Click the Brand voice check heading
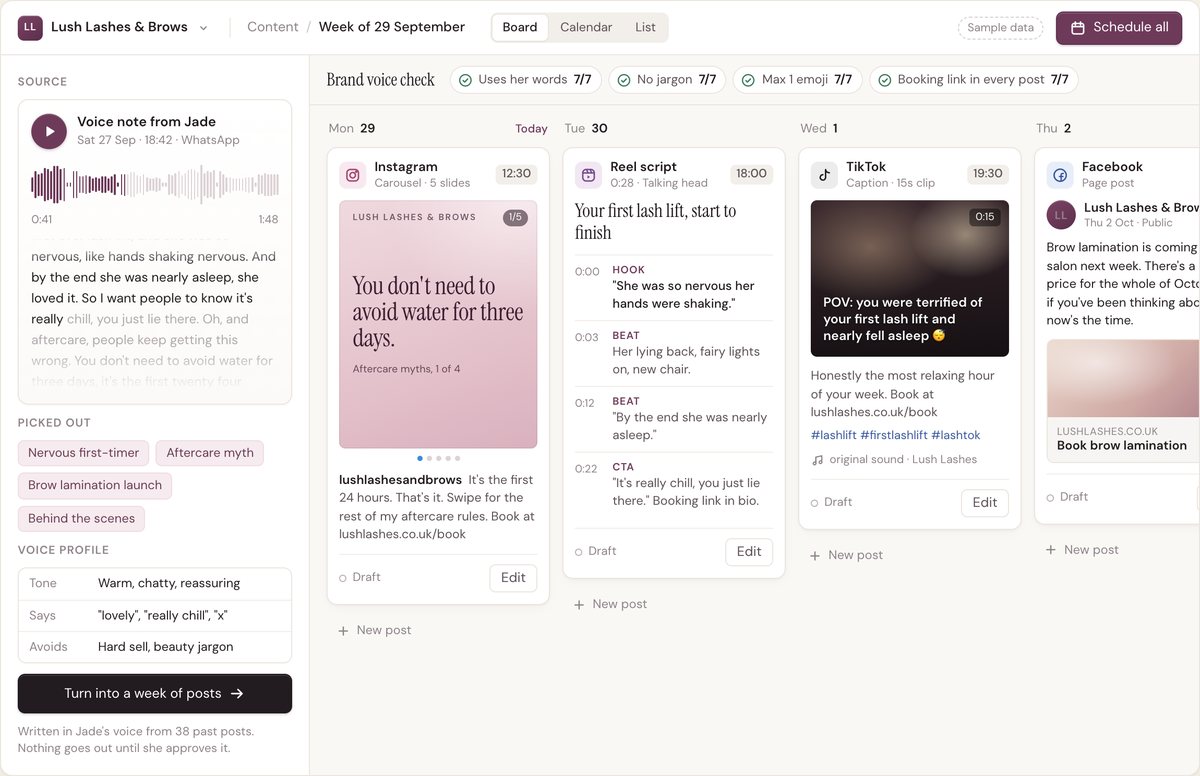The width and height of the screenshot is (1200, 776). 381,80
